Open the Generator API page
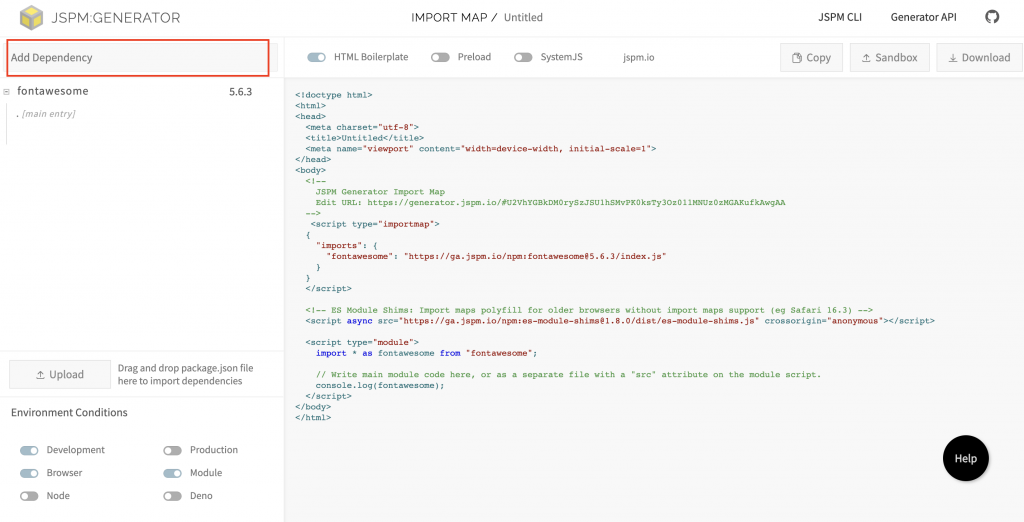Viewport: 1024px width, 522px height. (923, 18)
